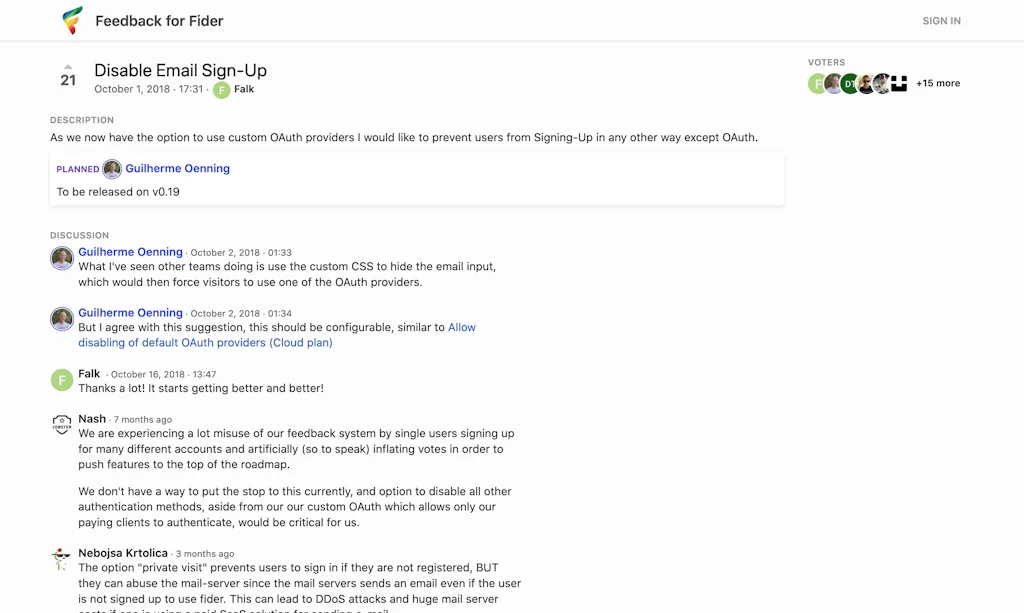Click the dark 'DT' voter avatar
Image resolution: width=1024 pixels, height=613 pixels.
point(849,83)
